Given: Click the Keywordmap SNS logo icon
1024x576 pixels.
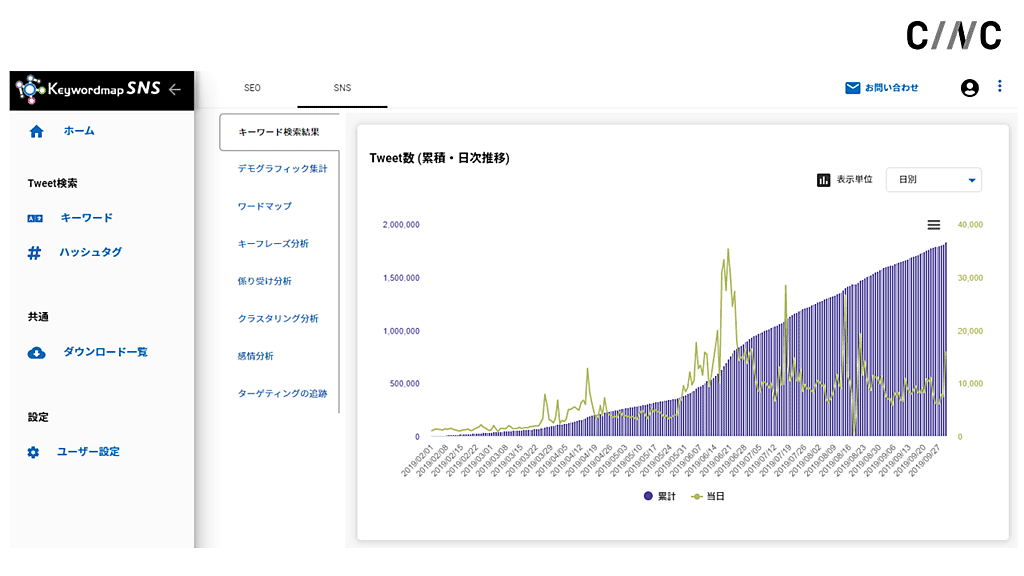Looking at the screenshot, I should (30, 89).
